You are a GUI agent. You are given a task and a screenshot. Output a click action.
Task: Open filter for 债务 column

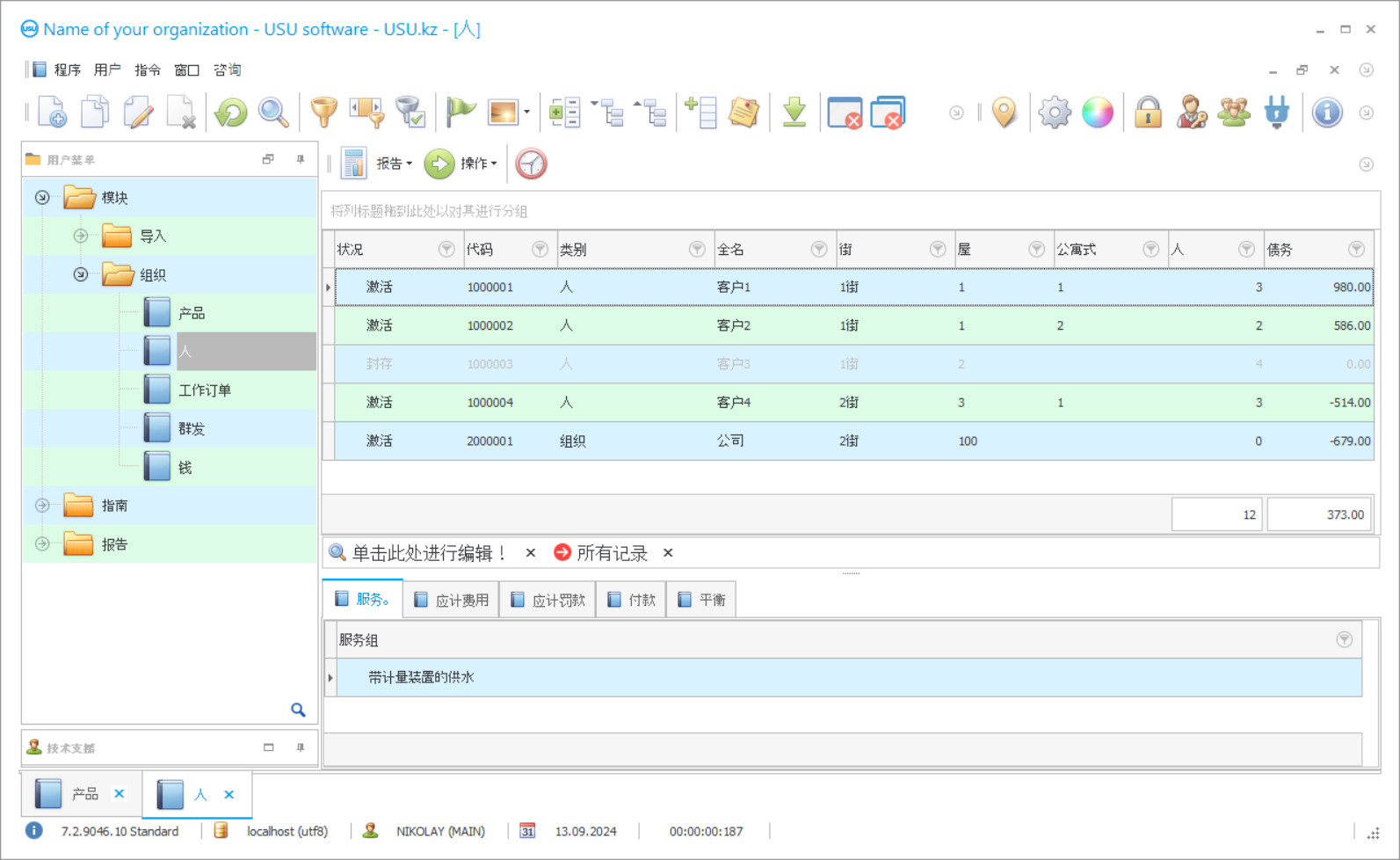click(1356, 250)
